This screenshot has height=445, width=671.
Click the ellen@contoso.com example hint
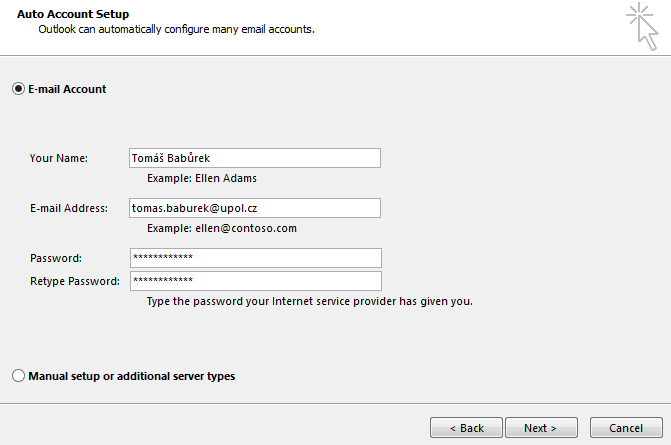(221, 228)
